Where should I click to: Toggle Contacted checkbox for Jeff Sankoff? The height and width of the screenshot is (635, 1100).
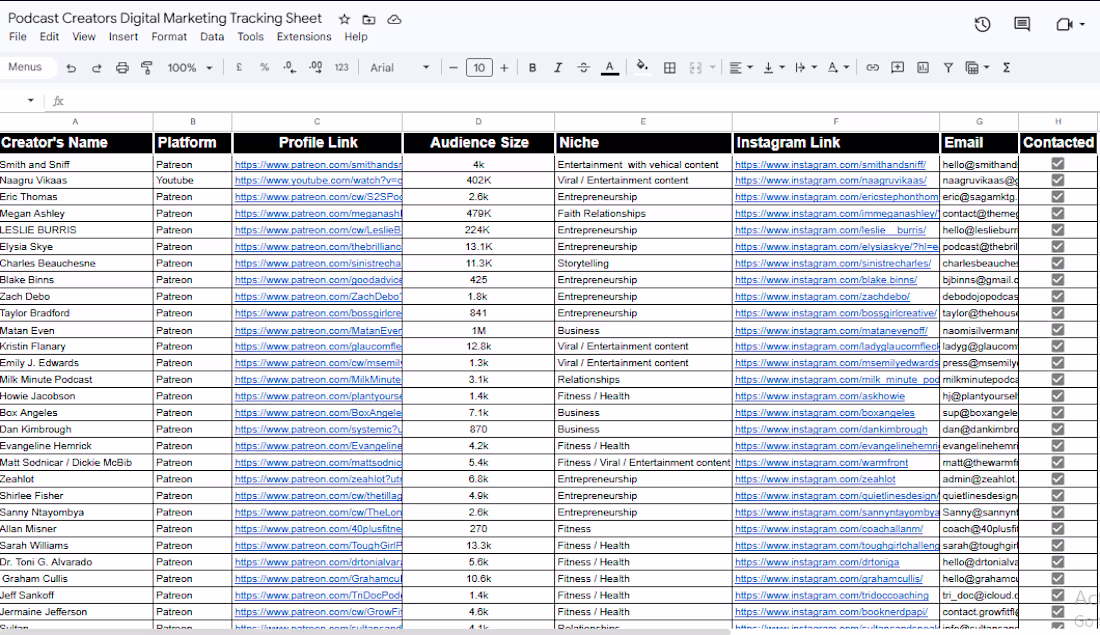click(x=1058, y=595)
